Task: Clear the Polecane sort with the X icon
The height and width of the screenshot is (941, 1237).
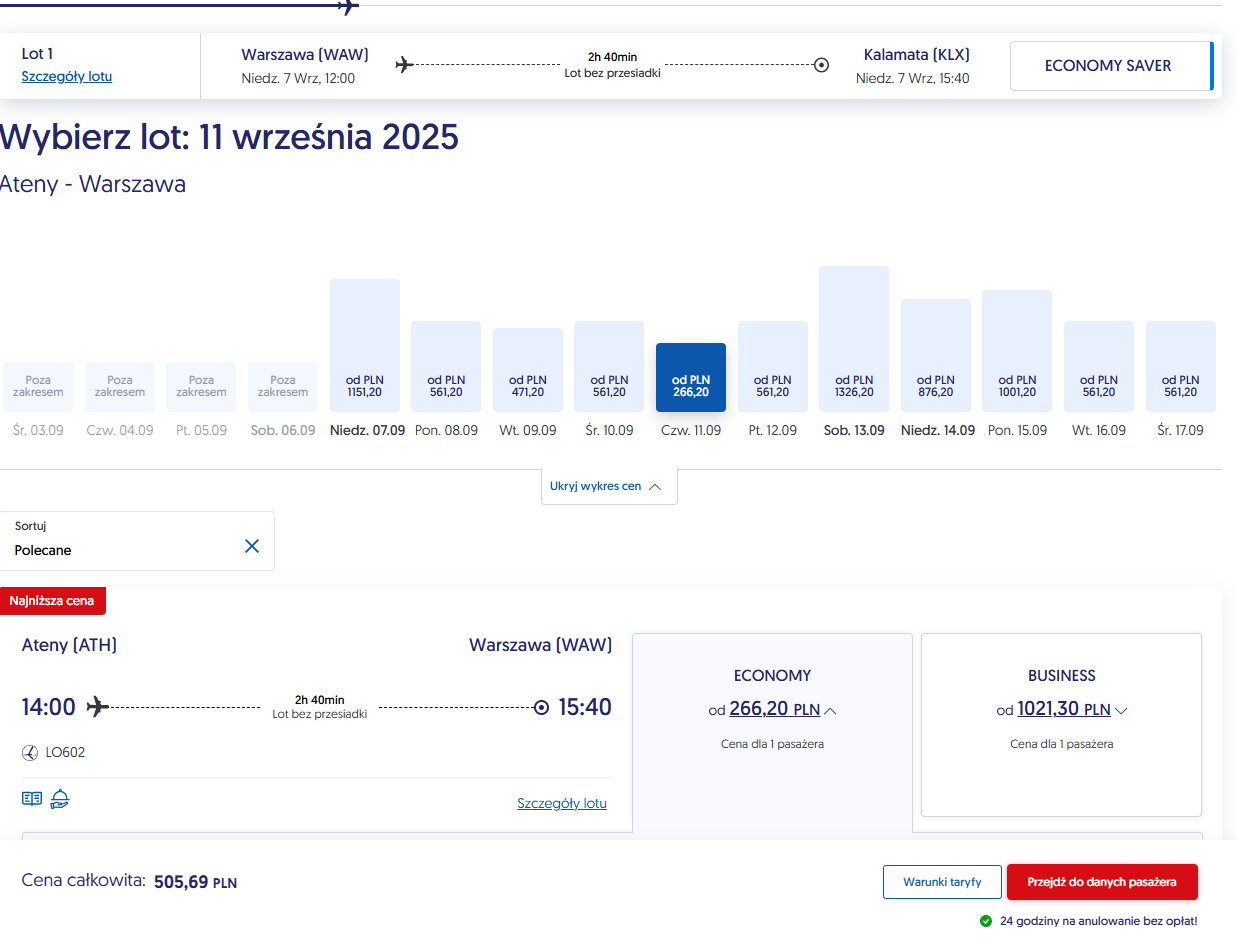Action: 252,546
